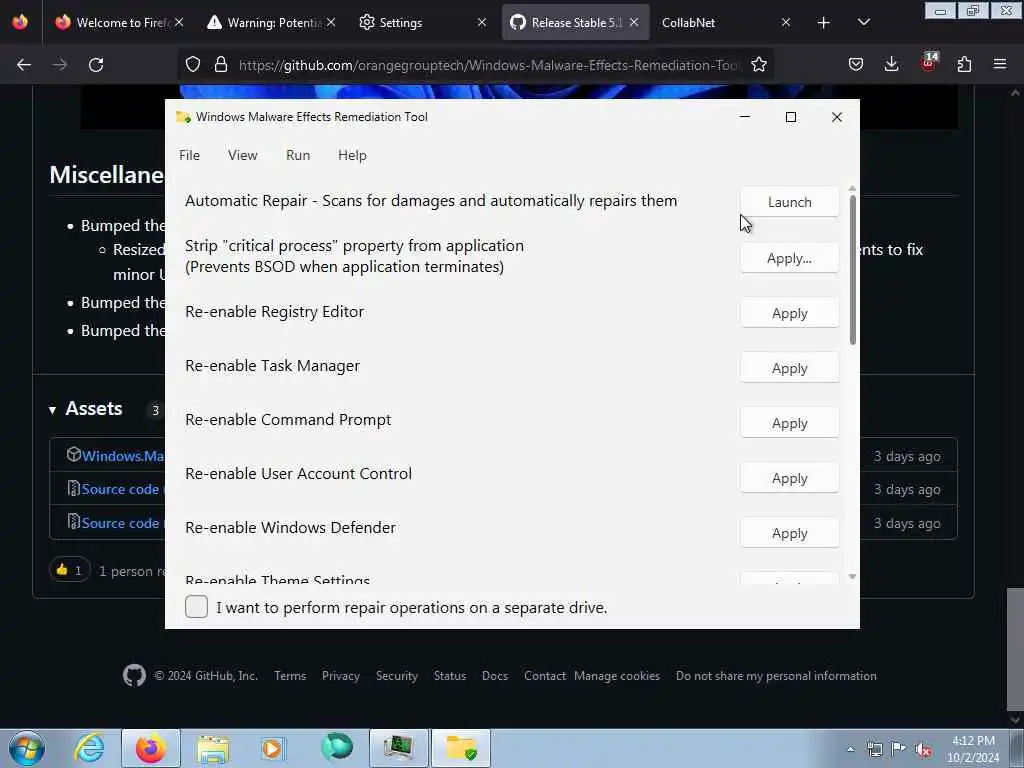Click Do not share my personal information

(x=776, y=676)
